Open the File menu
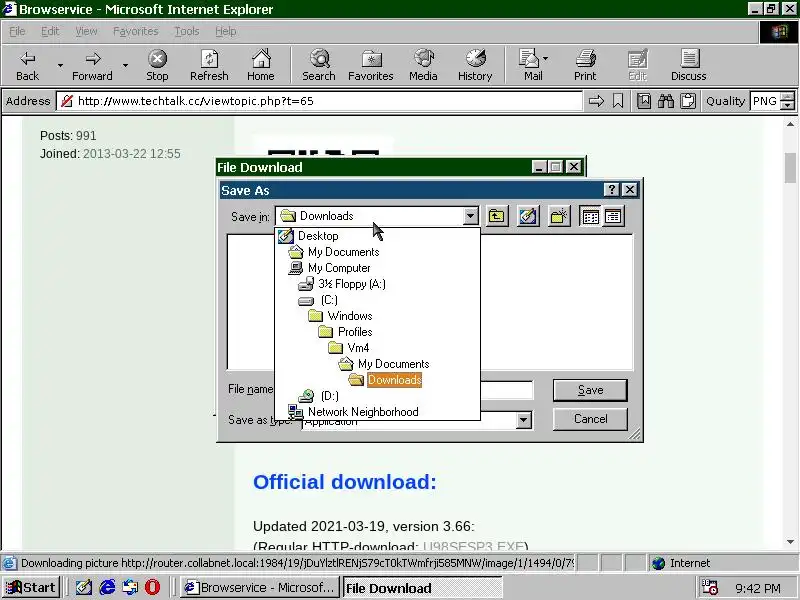This screenshot has height=600, width=800. click(x=17, y=31)
